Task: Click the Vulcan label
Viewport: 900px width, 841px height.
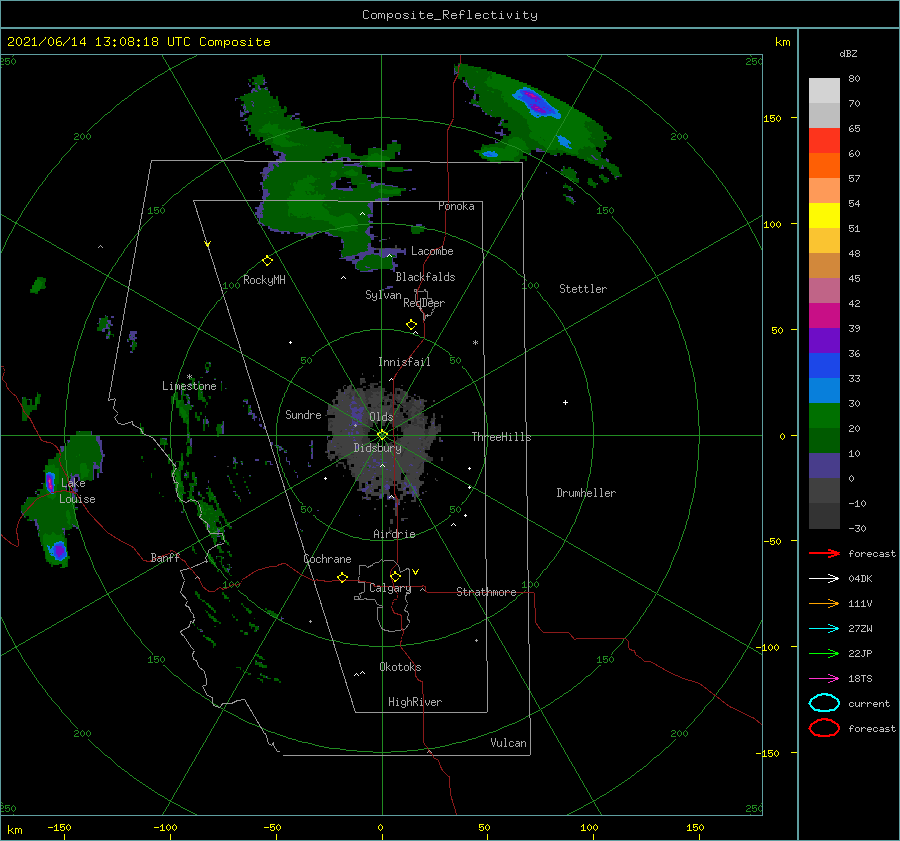Action: tap(508, 743)
